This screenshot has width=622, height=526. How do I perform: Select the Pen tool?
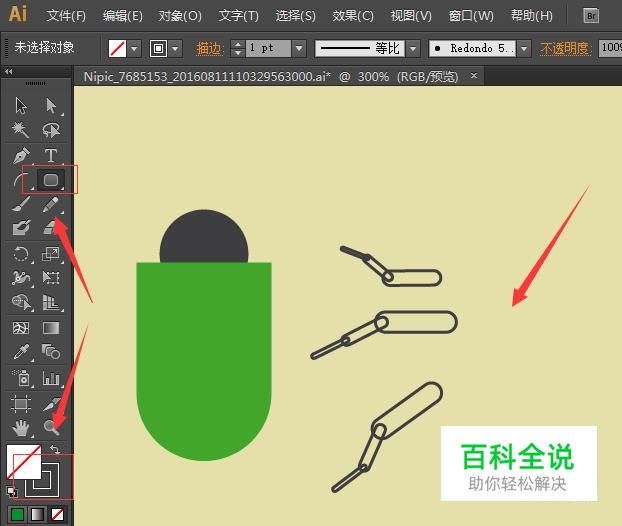21,155
